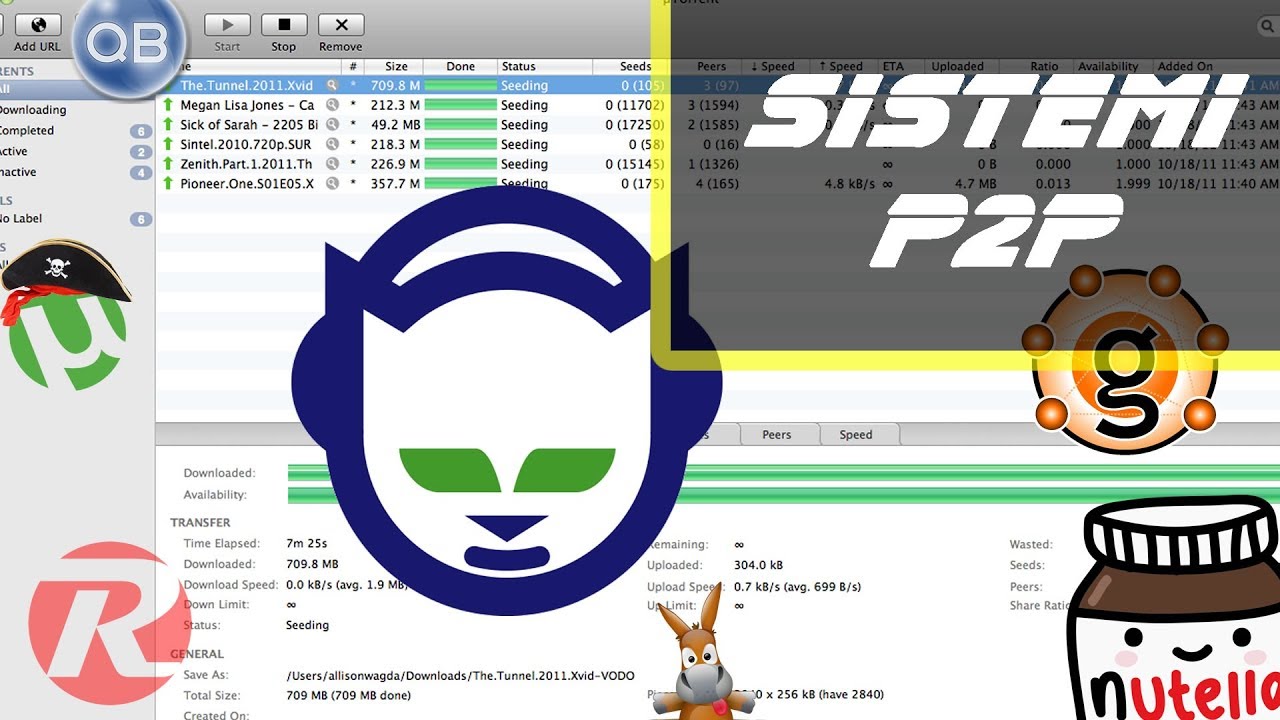Select the Completed category in sidebar
This screenshot has height=720, width=1280.
click(28, 131)
